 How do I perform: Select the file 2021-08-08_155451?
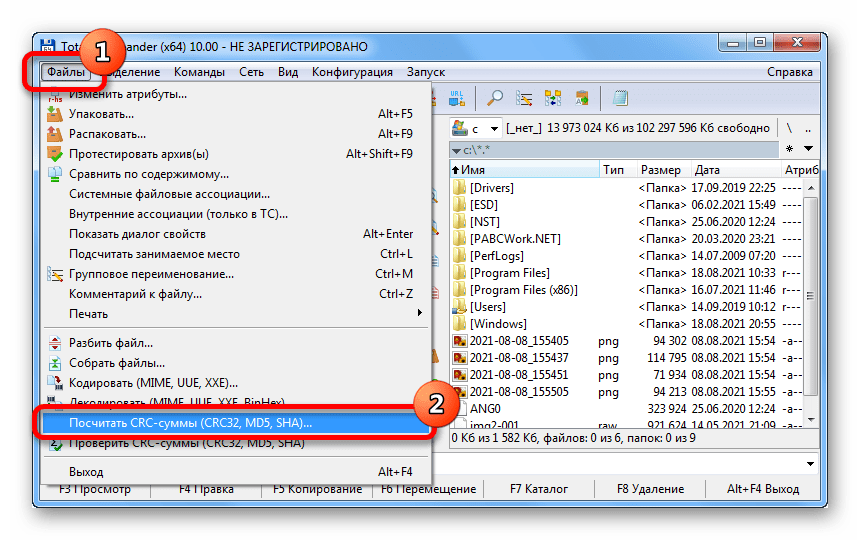[x=627, y=375]
